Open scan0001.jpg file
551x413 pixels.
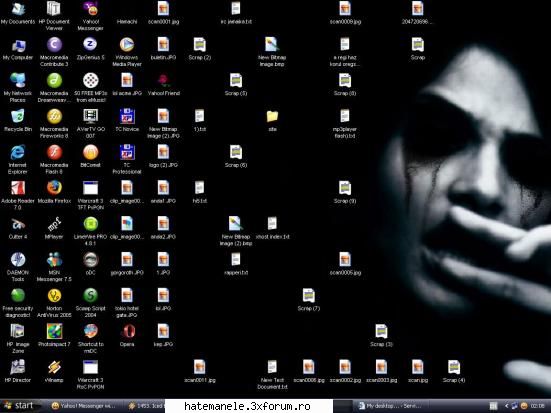[163, 13]
